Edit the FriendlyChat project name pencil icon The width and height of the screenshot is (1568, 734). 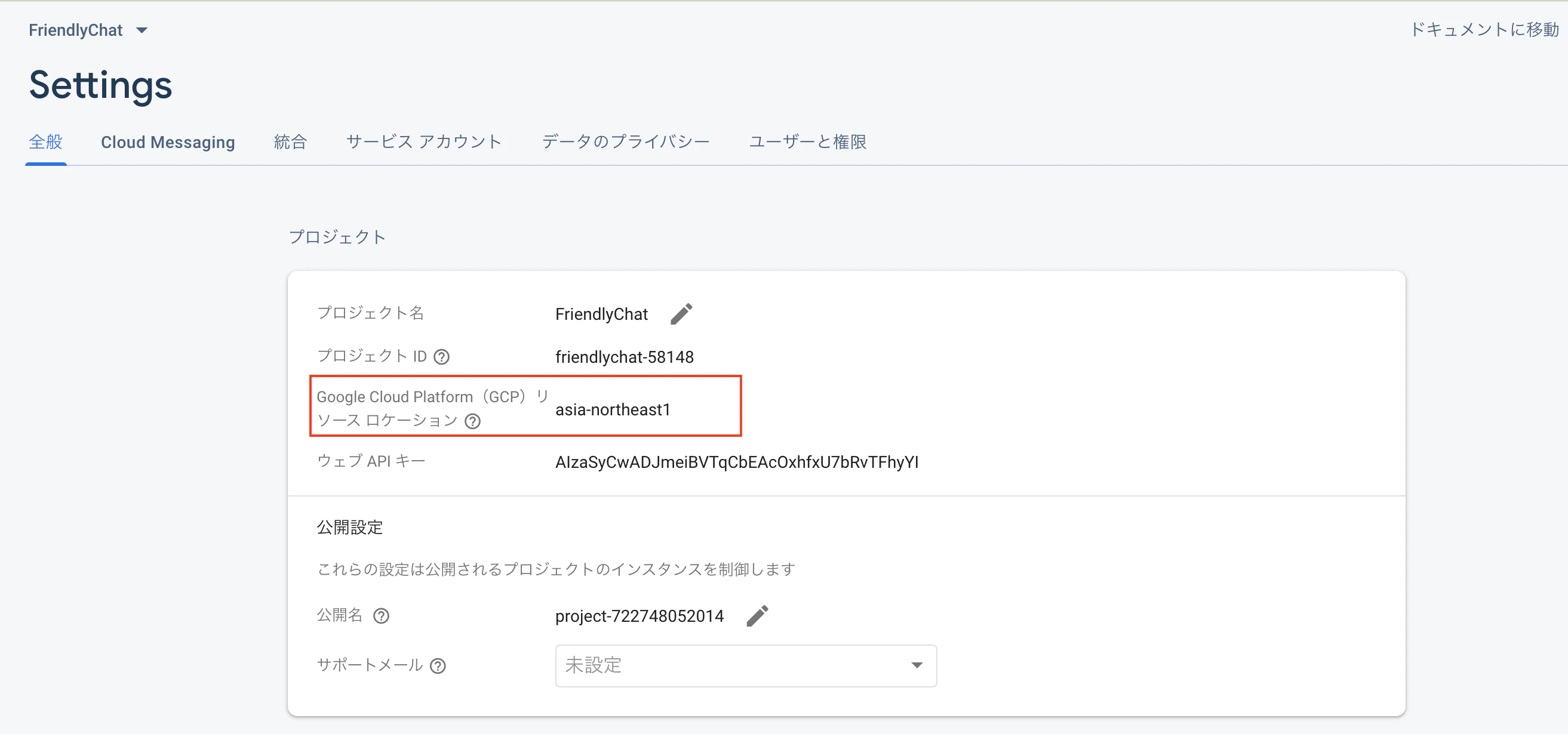pos(681,314)
